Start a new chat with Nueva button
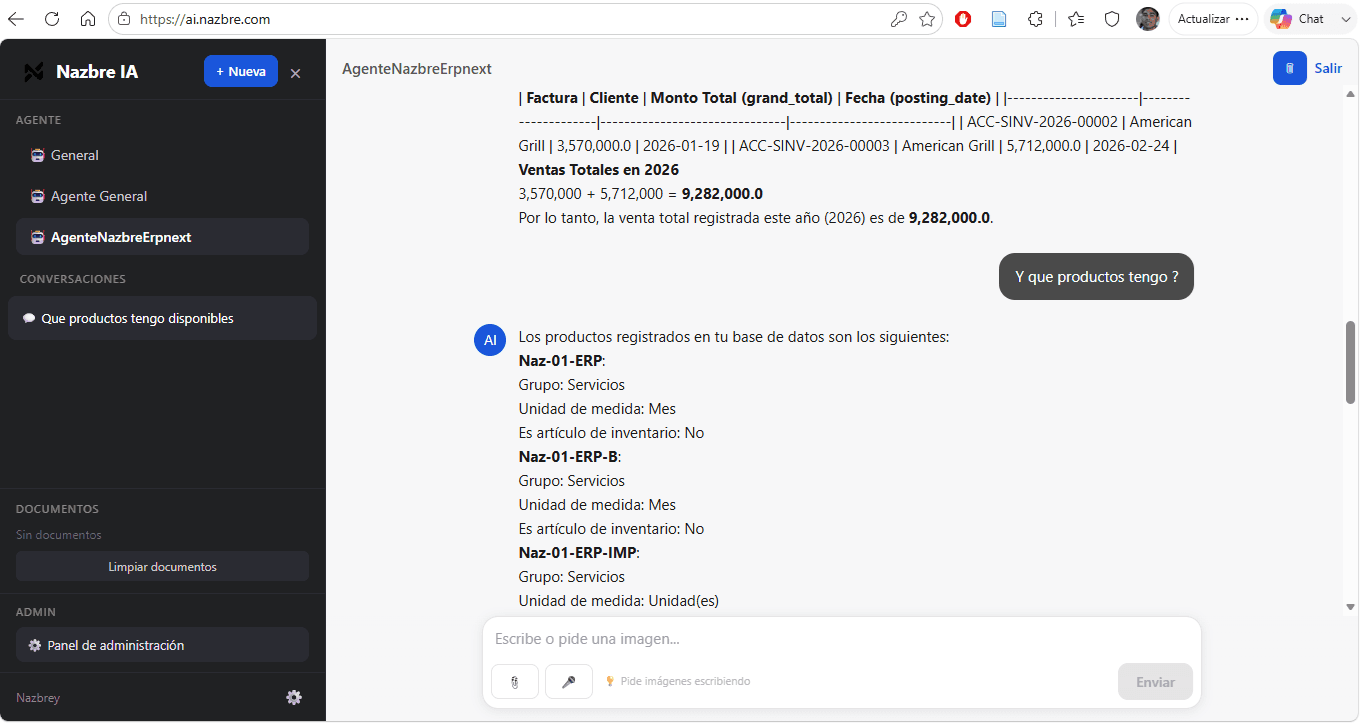The height and width of the screenshot is (725, 1361). coord(241,71)
